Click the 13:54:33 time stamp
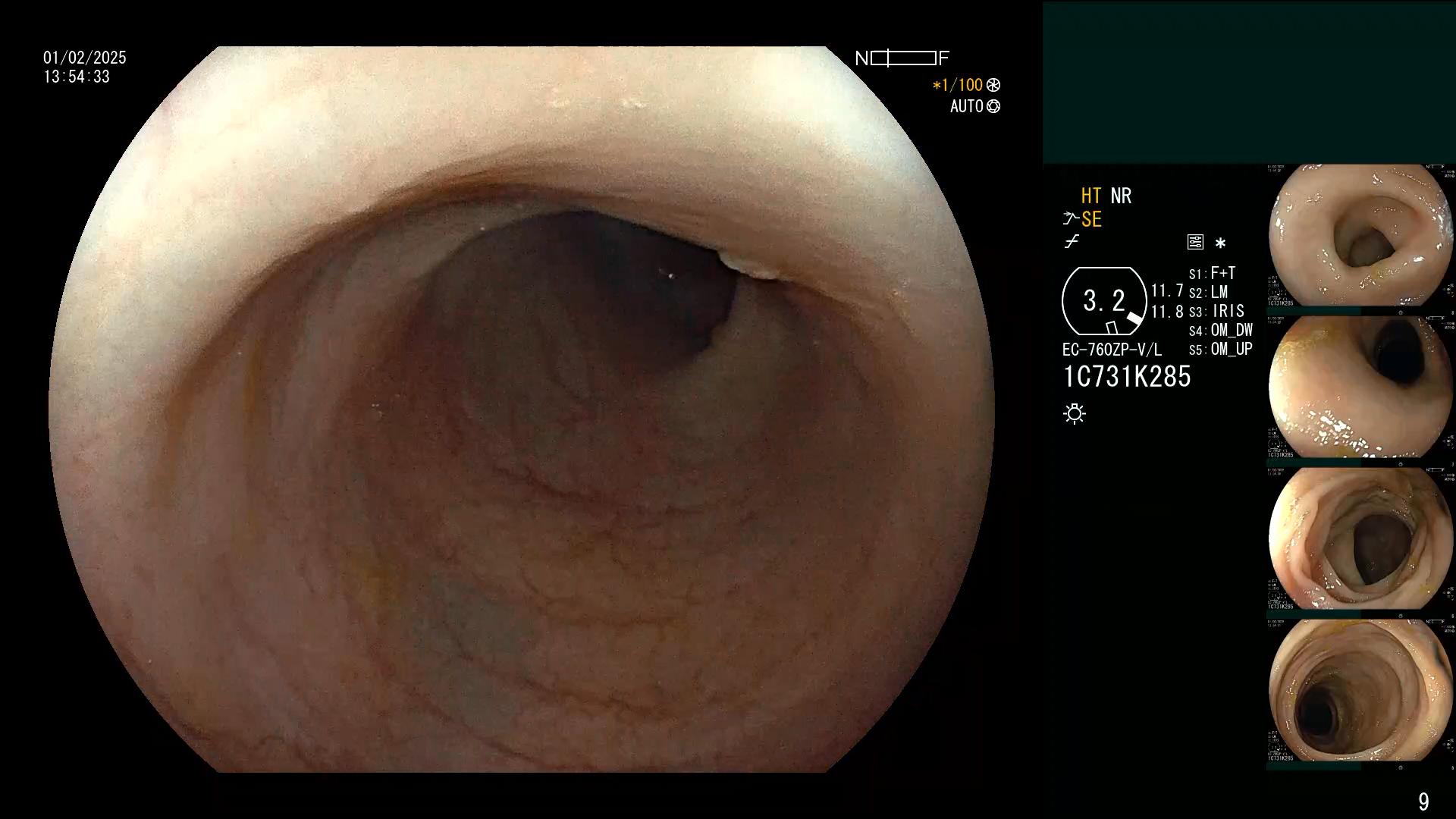1456x819 pixels. coord(77,77)
